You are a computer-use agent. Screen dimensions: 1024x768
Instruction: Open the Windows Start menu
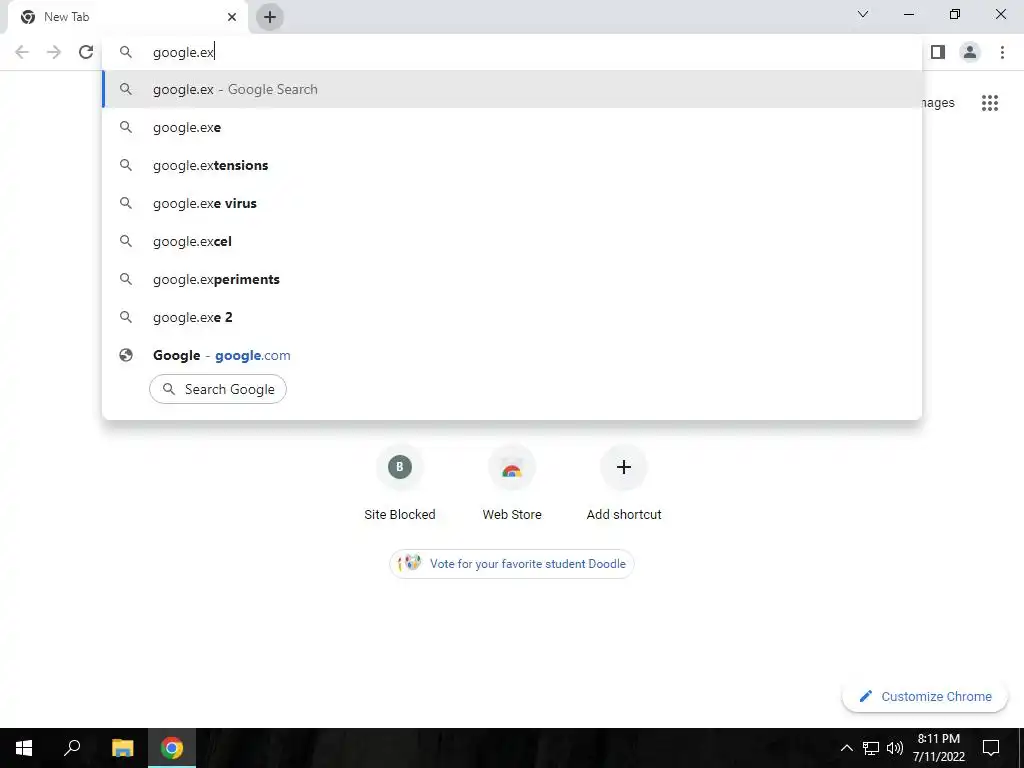coord(24,748)
